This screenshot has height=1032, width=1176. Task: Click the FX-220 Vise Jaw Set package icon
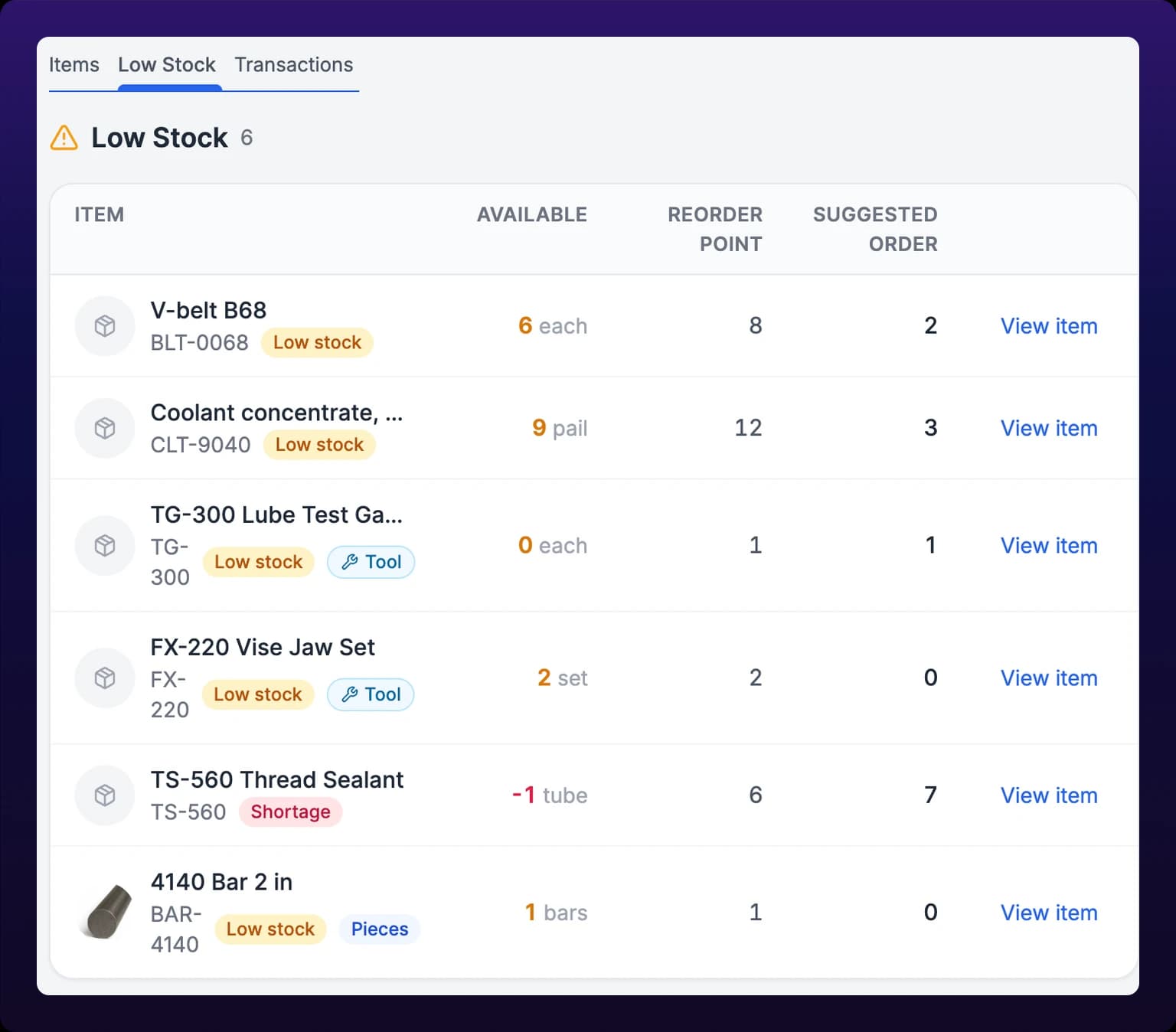[105, 678]
